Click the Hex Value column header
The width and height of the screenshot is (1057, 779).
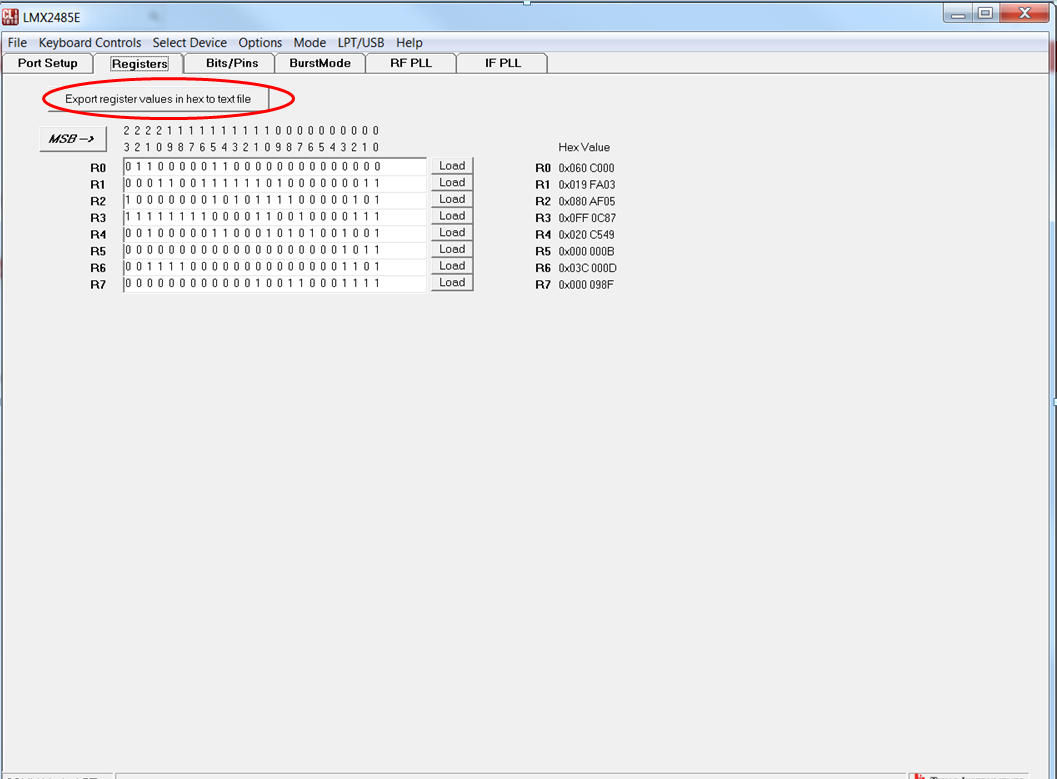pos(584,147)
